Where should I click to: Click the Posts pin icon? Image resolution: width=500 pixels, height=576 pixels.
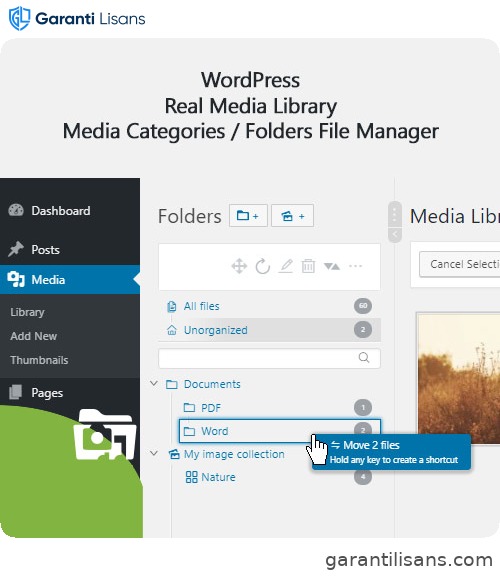click(16, 249)
